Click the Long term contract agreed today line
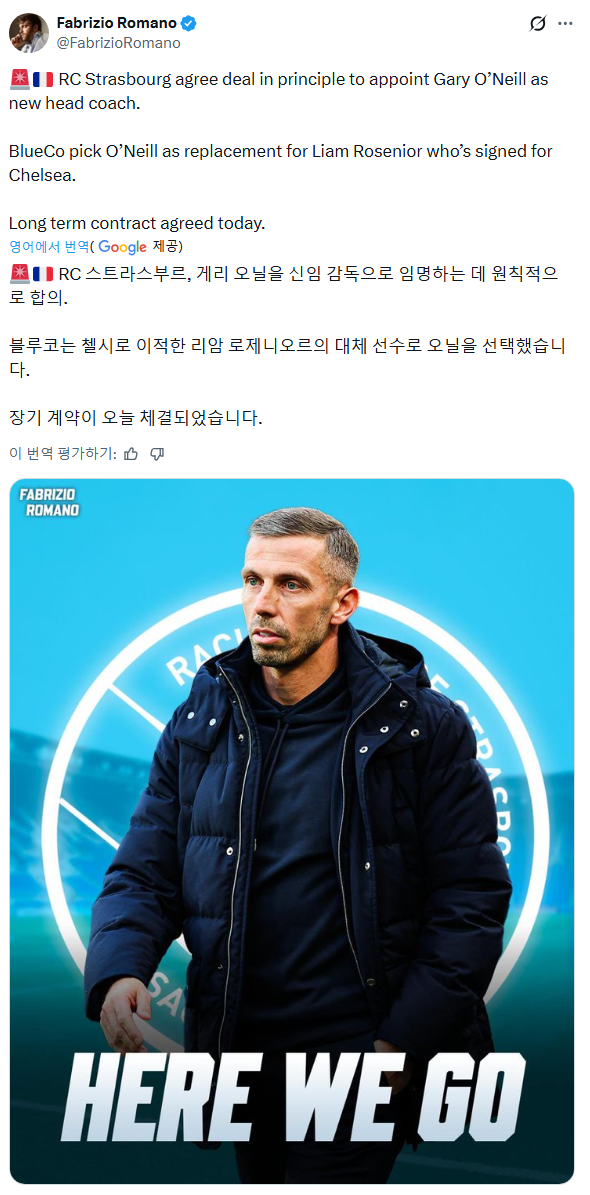 click(136, 223)
